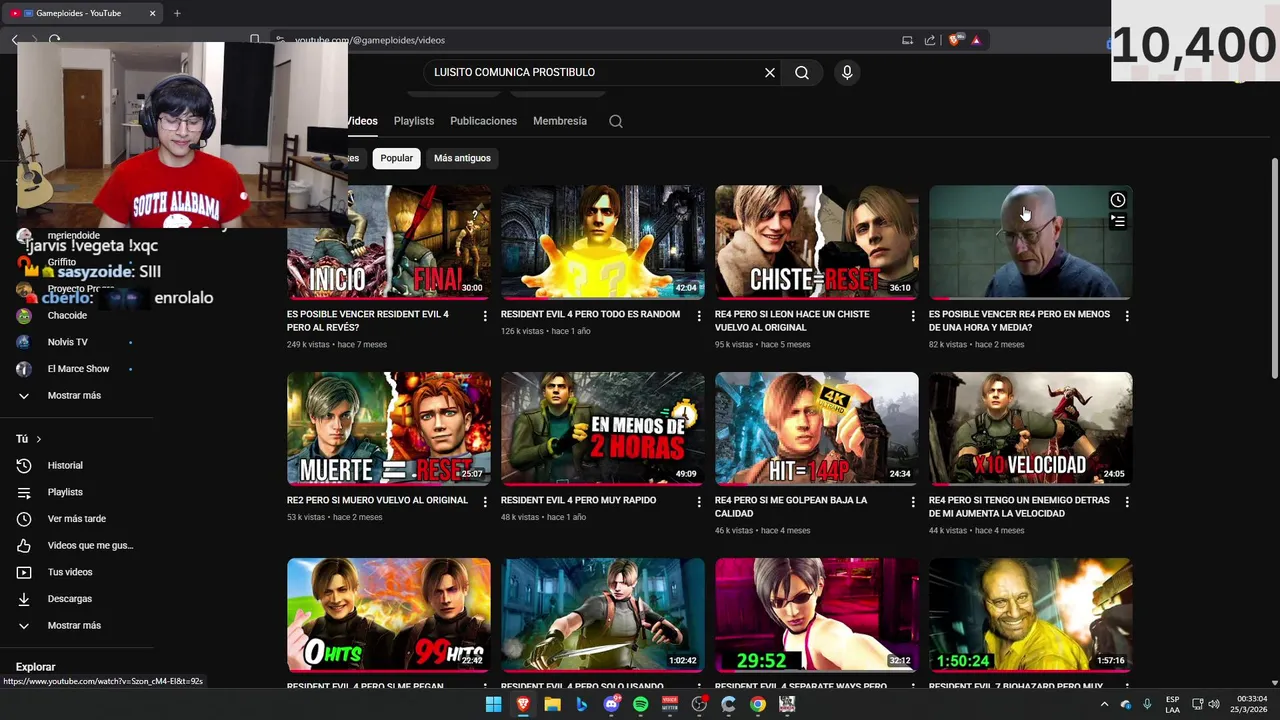Open three-dot menu for RESIDENT EVIL 4 PERO AL REVÉS
Screen dimensions: 1280x720
(x=485, y=316)
